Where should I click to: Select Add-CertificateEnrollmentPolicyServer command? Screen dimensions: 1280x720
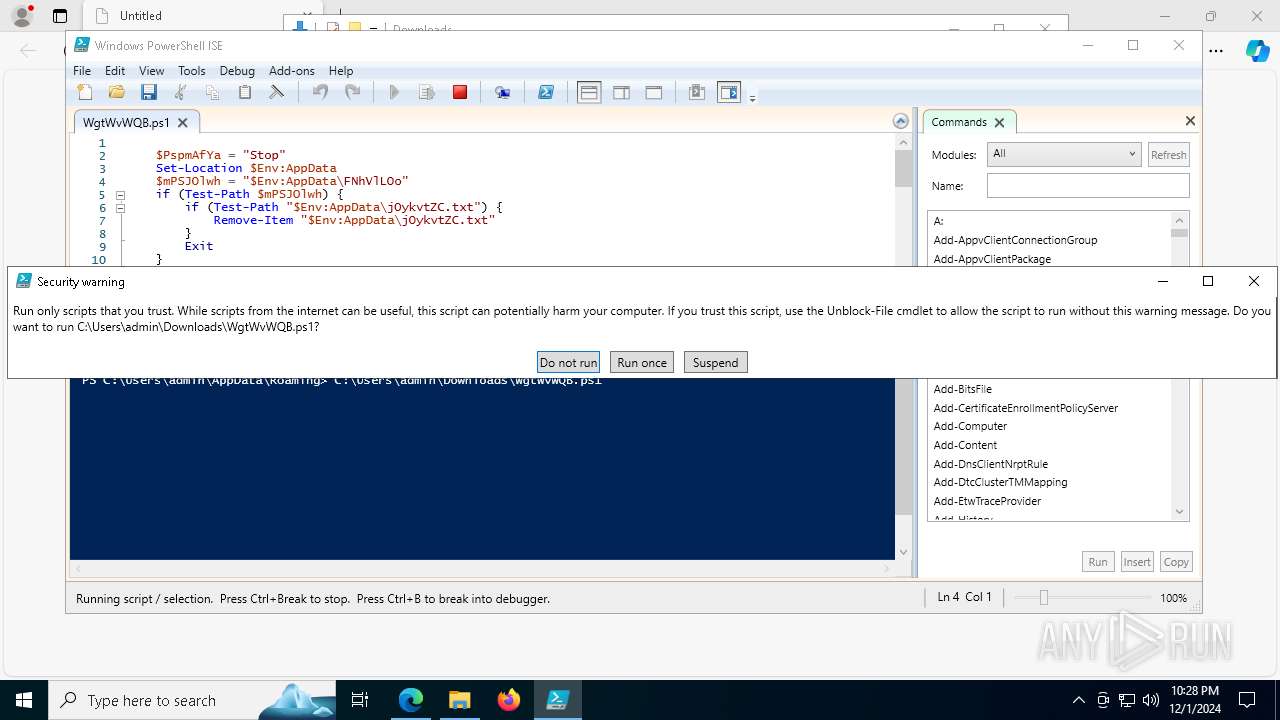[1025, 408]
